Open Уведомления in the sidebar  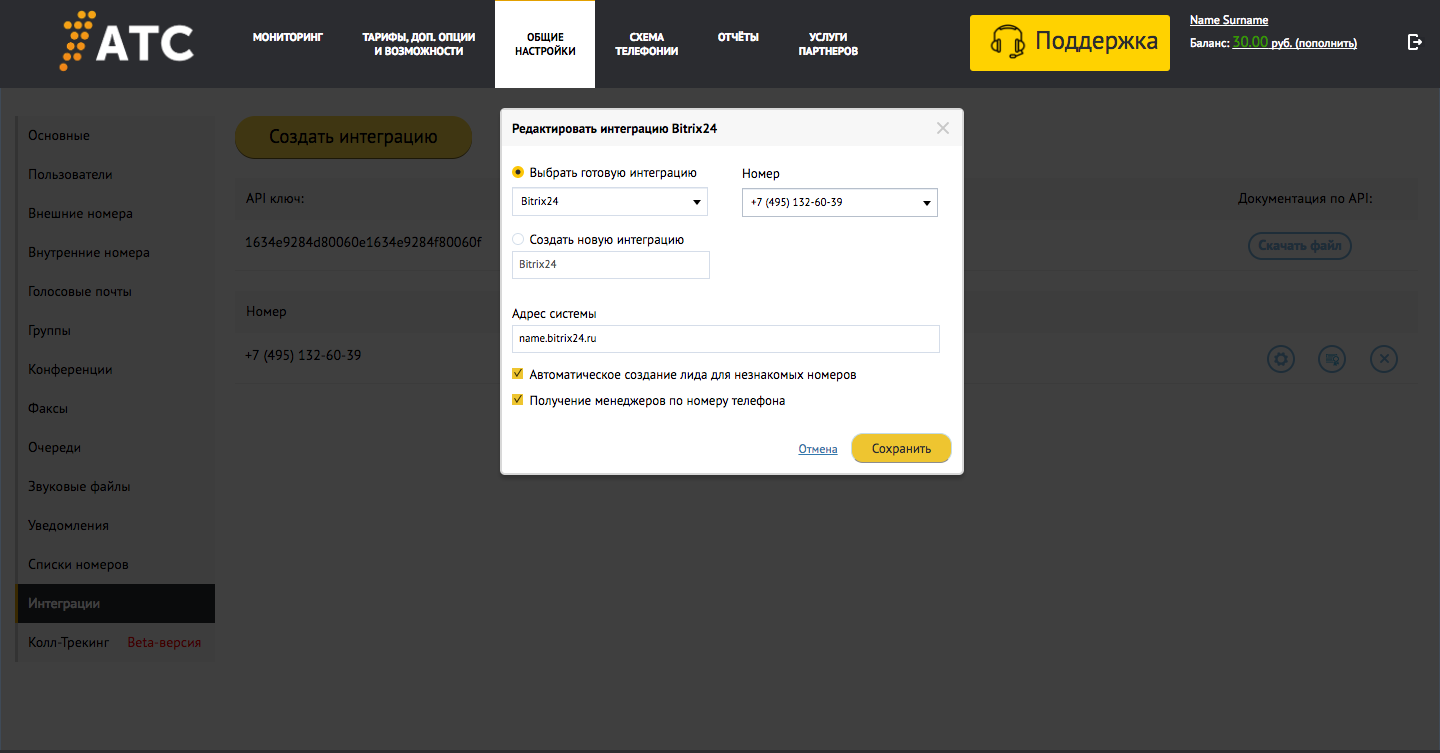[116, 525]
